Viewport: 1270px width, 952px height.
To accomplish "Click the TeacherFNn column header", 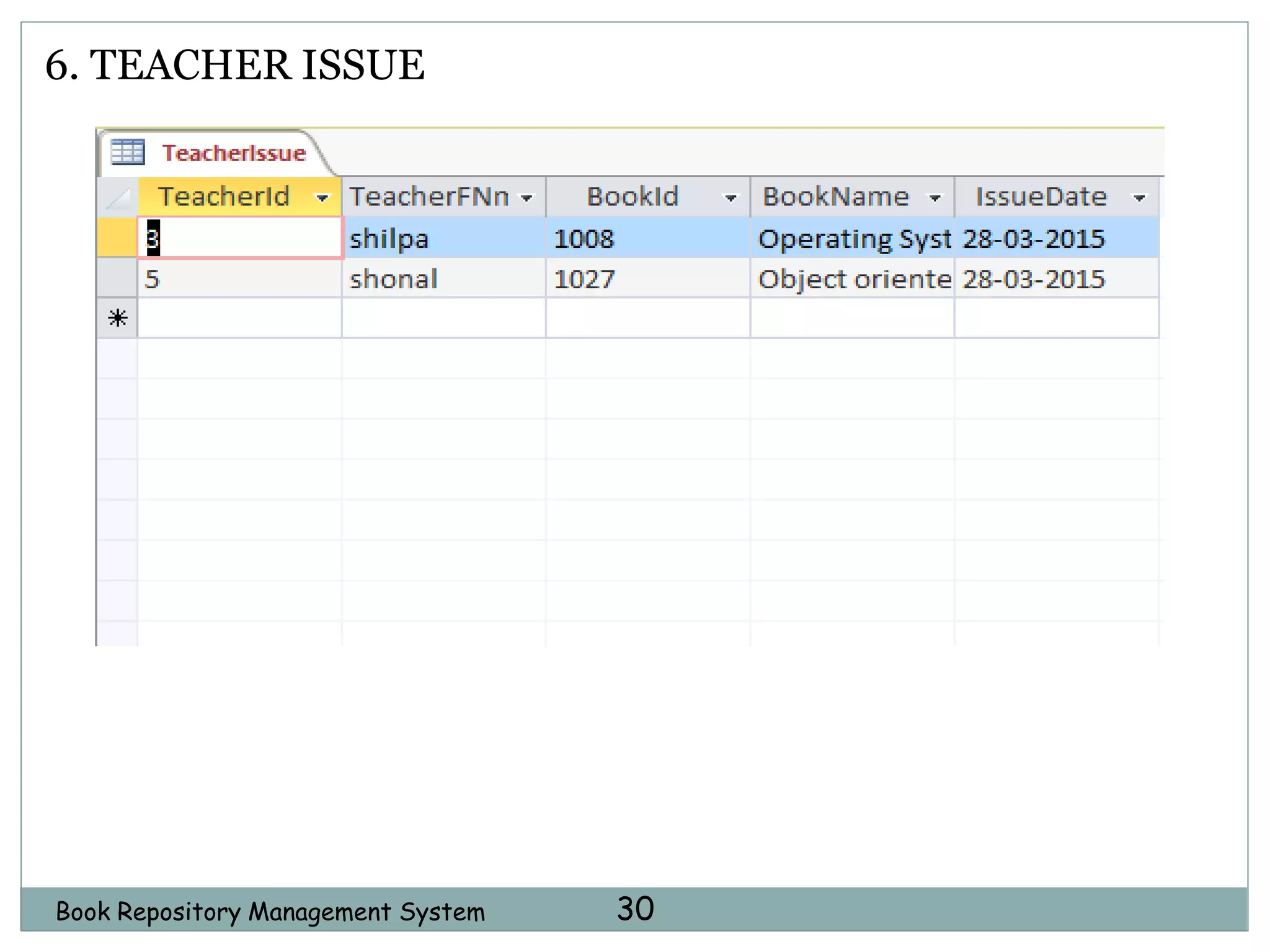I will tap(443, 197).
